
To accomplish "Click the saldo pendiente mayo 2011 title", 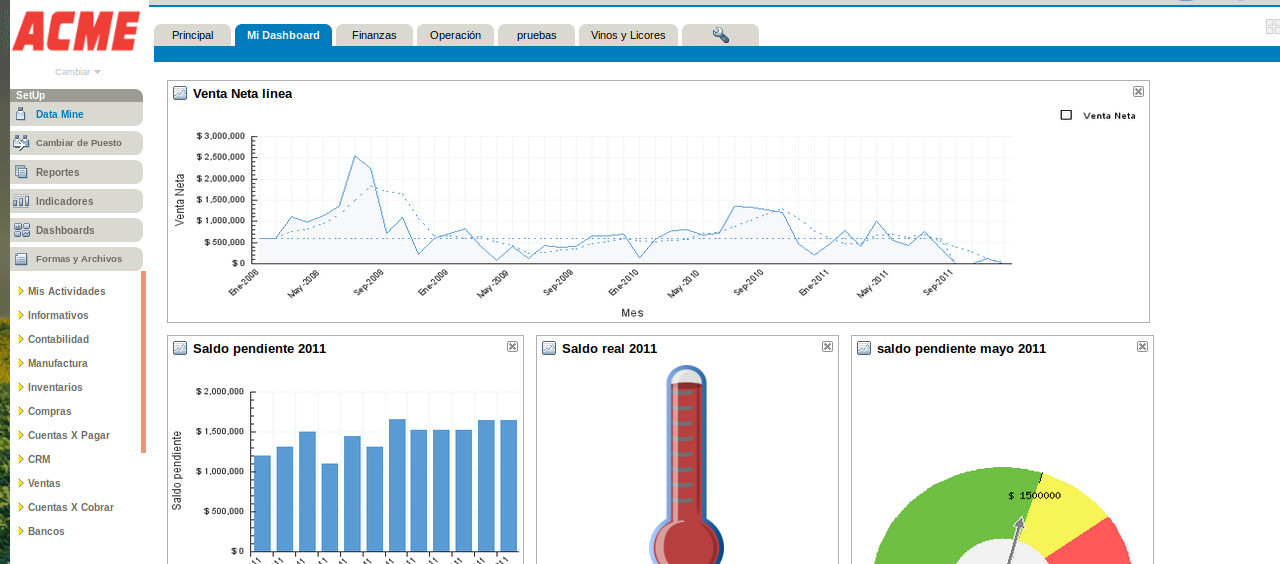I will [962, 348].
